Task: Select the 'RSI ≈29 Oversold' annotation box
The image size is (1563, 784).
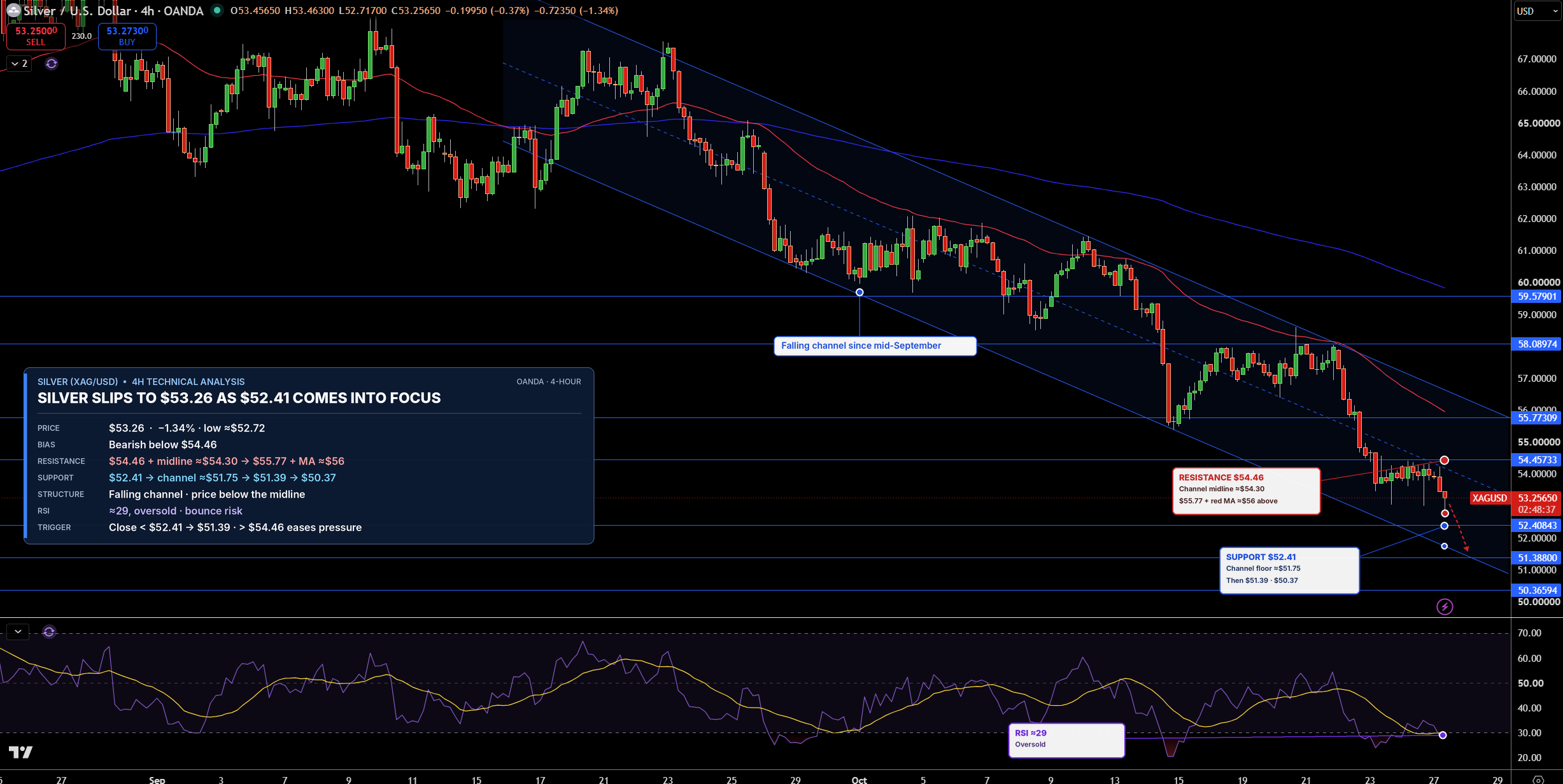Action: click(x=1066, y=740)
